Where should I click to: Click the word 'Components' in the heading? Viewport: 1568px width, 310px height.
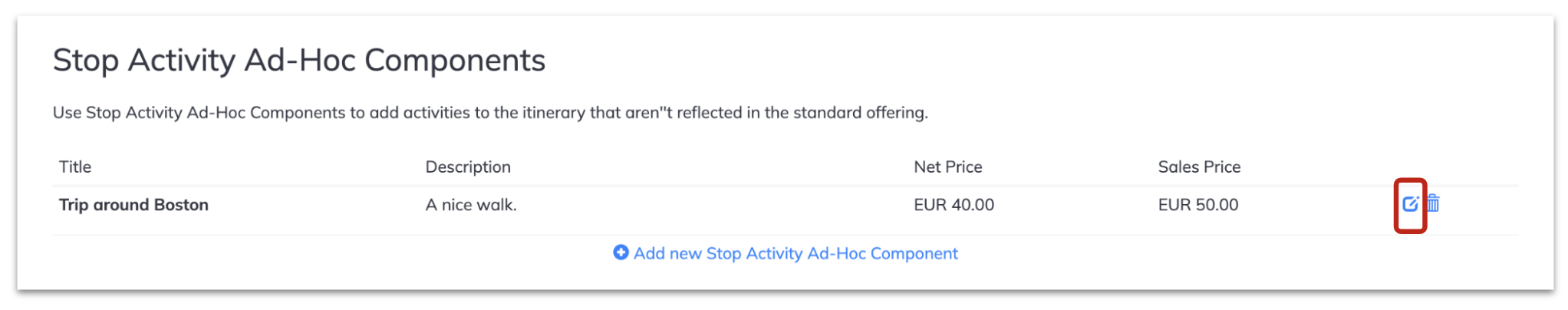(455, 61)
